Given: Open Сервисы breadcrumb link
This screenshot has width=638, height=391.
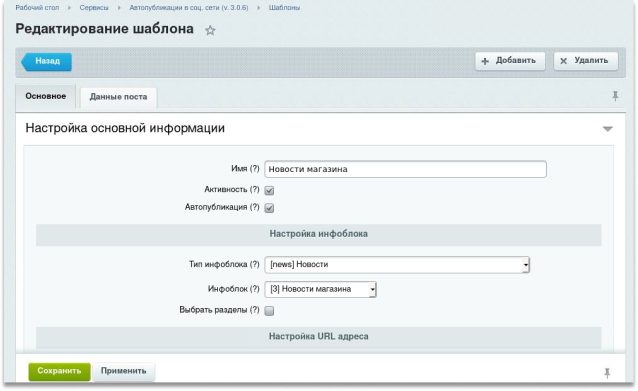Looking at the screenshot, I should point(94,8).
